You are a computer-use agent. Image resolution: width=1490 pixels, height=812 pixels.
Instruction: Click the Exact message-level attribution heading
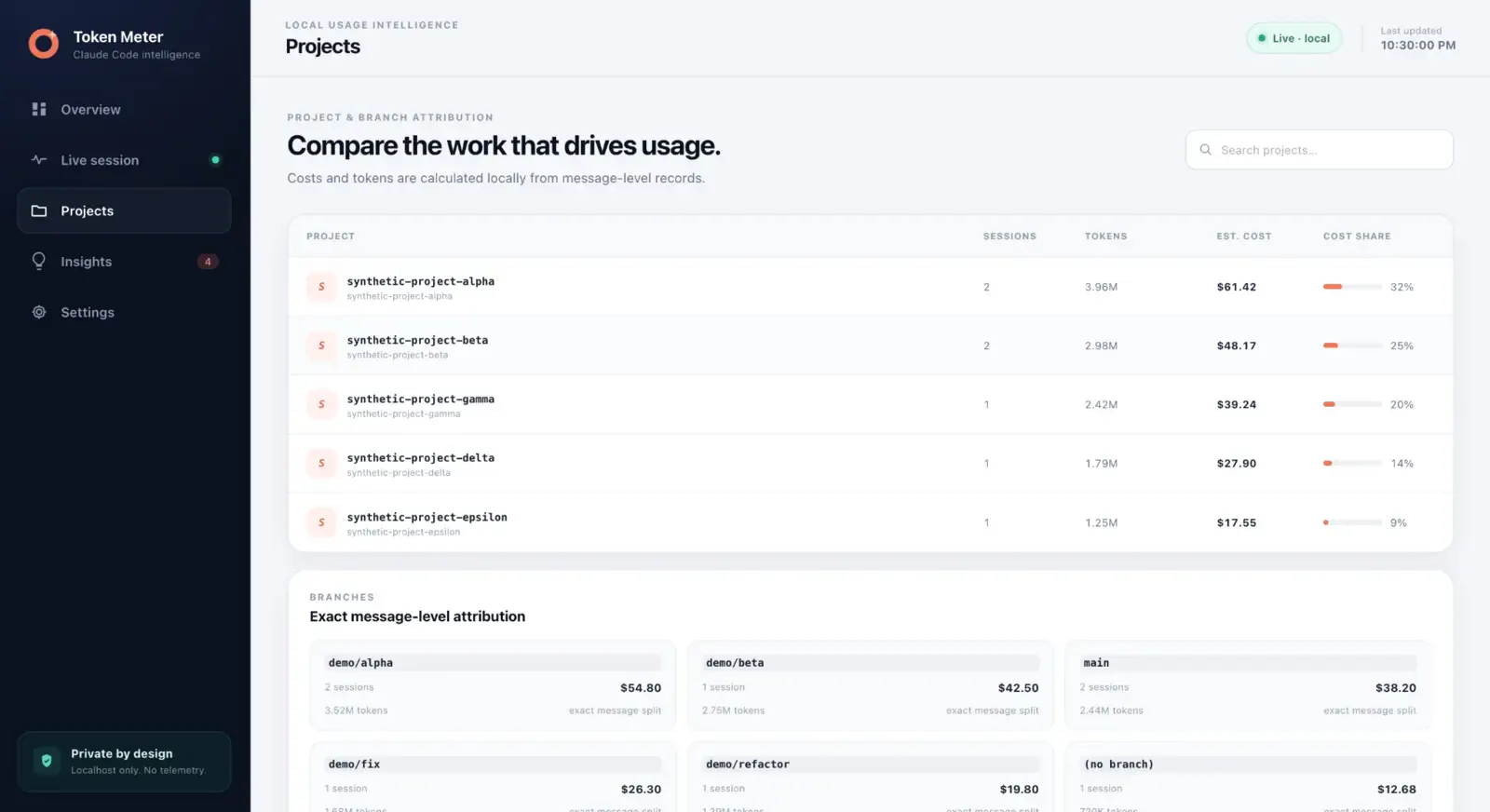point(417,616)
